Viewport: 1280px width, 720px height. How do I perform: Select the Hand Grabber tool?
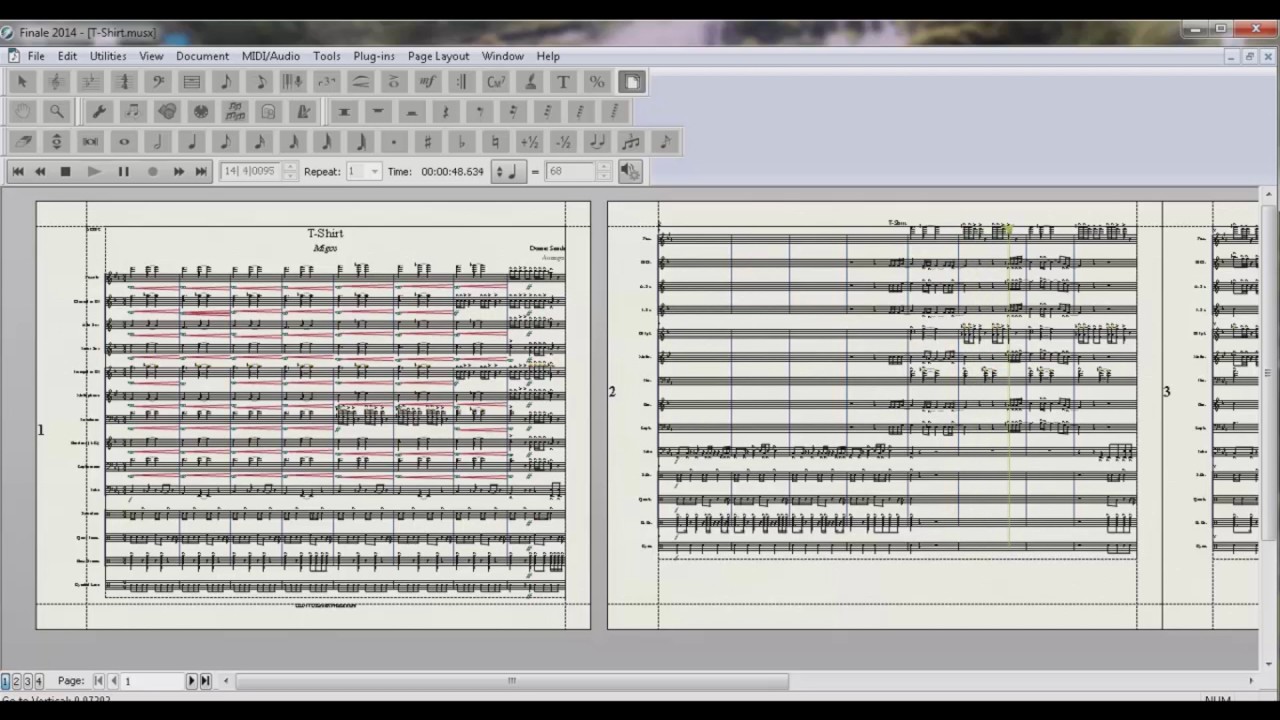[22, 112]
